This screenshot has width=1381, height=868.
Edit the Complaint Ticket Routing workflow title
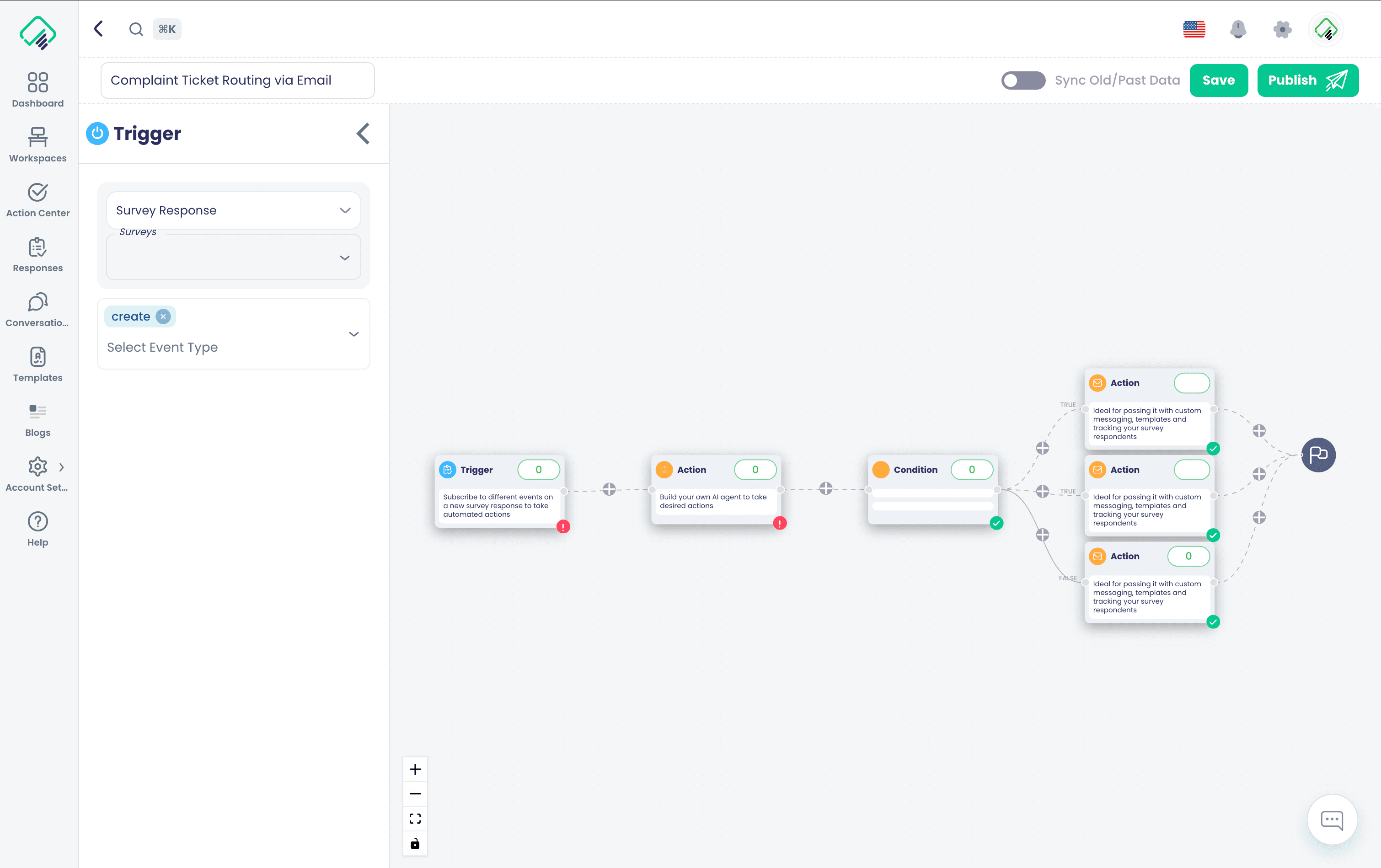[x=237, y=80]
